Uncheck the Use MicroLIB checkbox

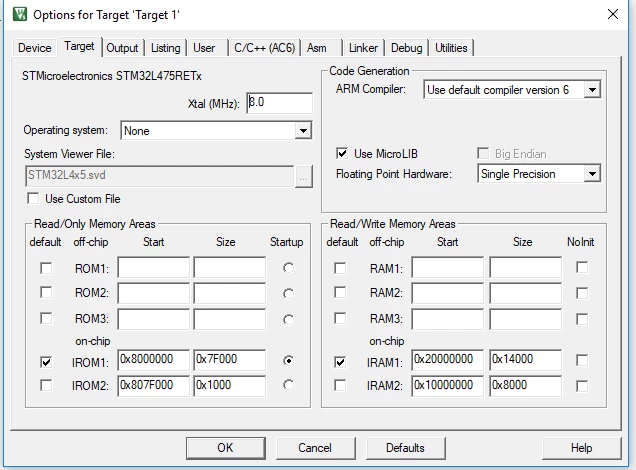pos(342,153)
